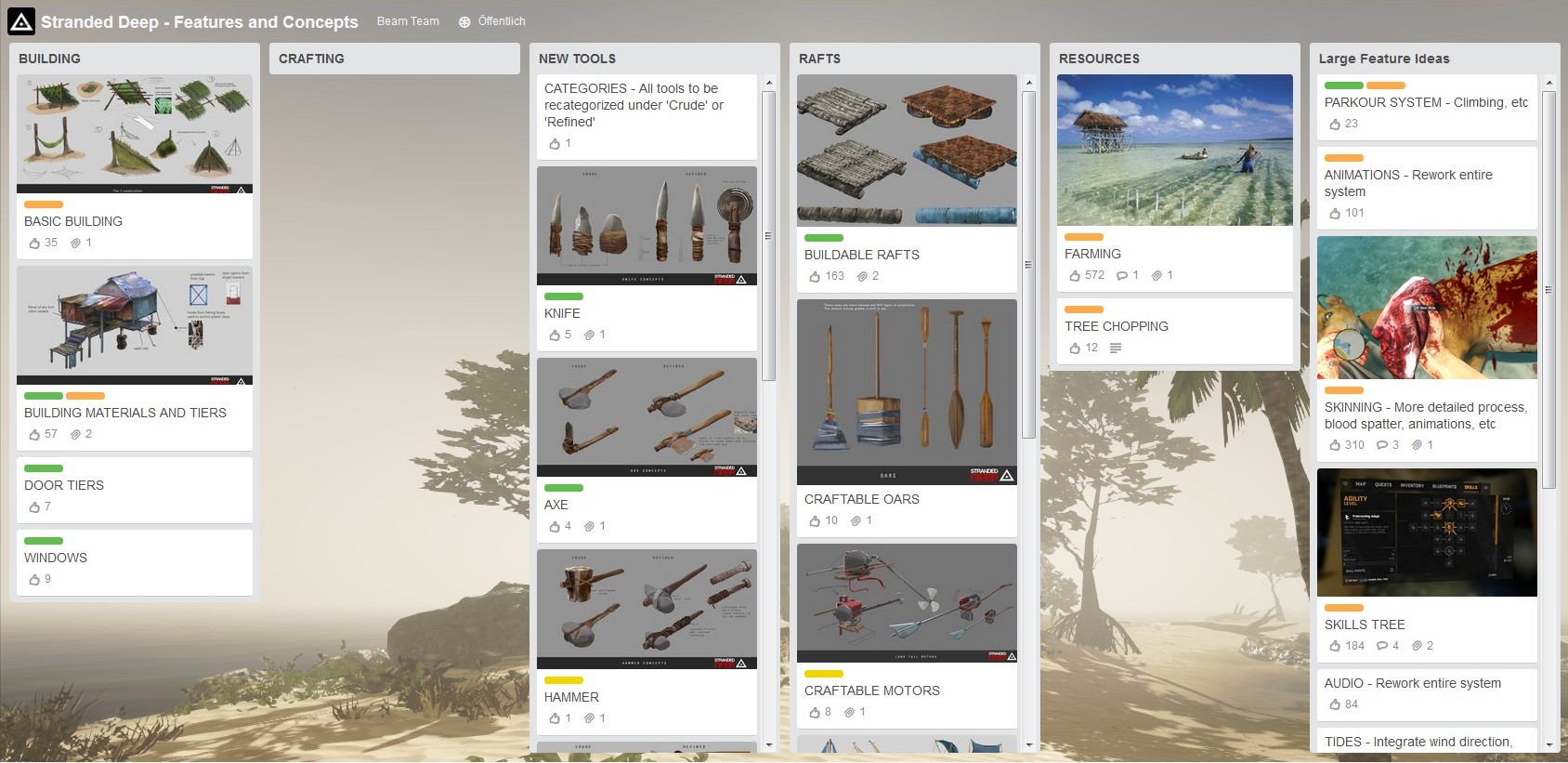This screenshot has width=1568, height=763.
Task: Click thumbs-up icon on CRAFTABLE MOTORS card
Action: [x=815, y=712]
